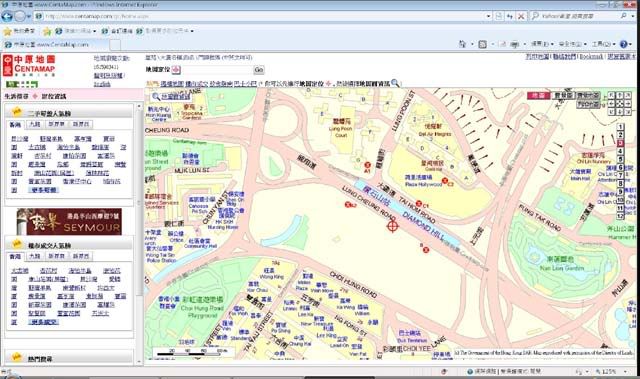Click the RSS feeds toolbar icon
This screenshot has height=379, width=640.
tap(482, 44)
